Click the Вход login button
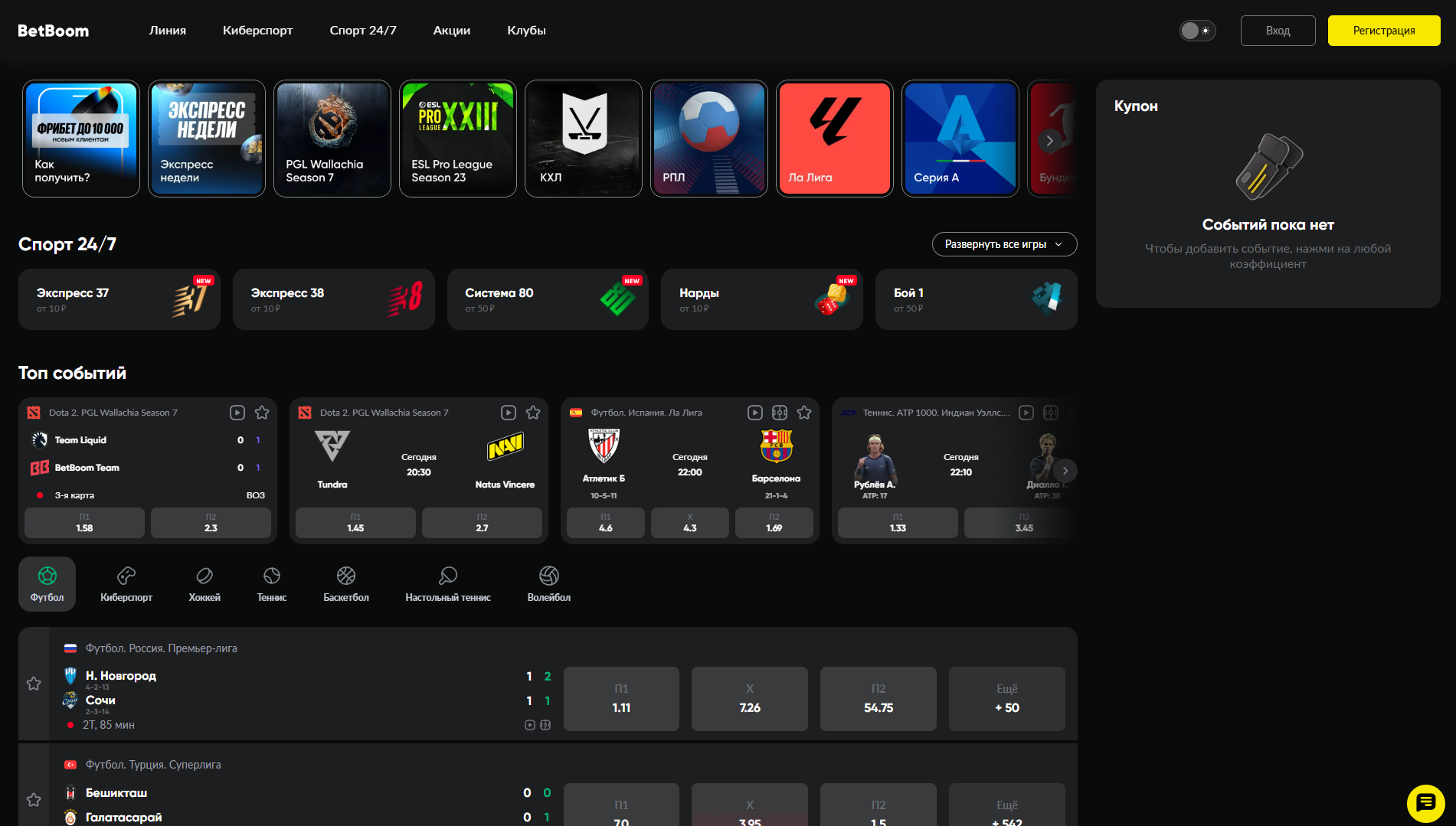Viewport: 1456px width, 826px height. coord(1278,31)
